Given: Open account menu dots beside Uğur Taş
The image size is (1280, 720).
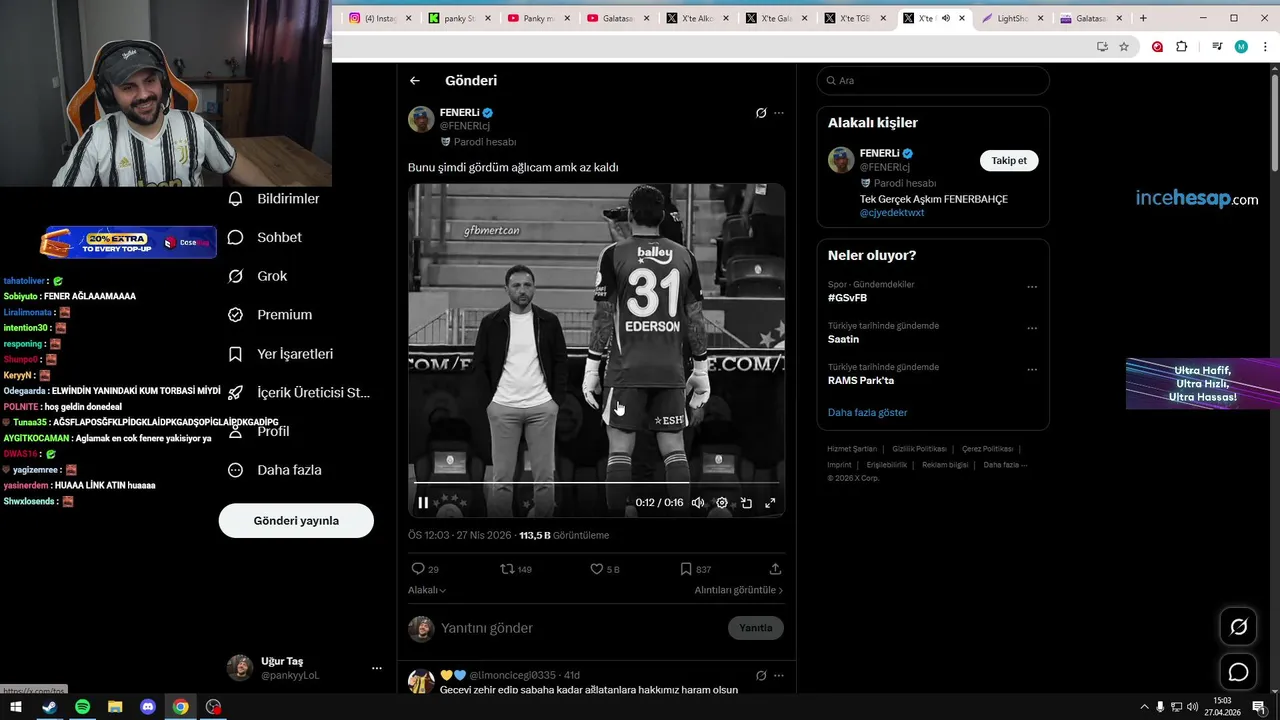Looking at the screenshot, I should [376, 668].
